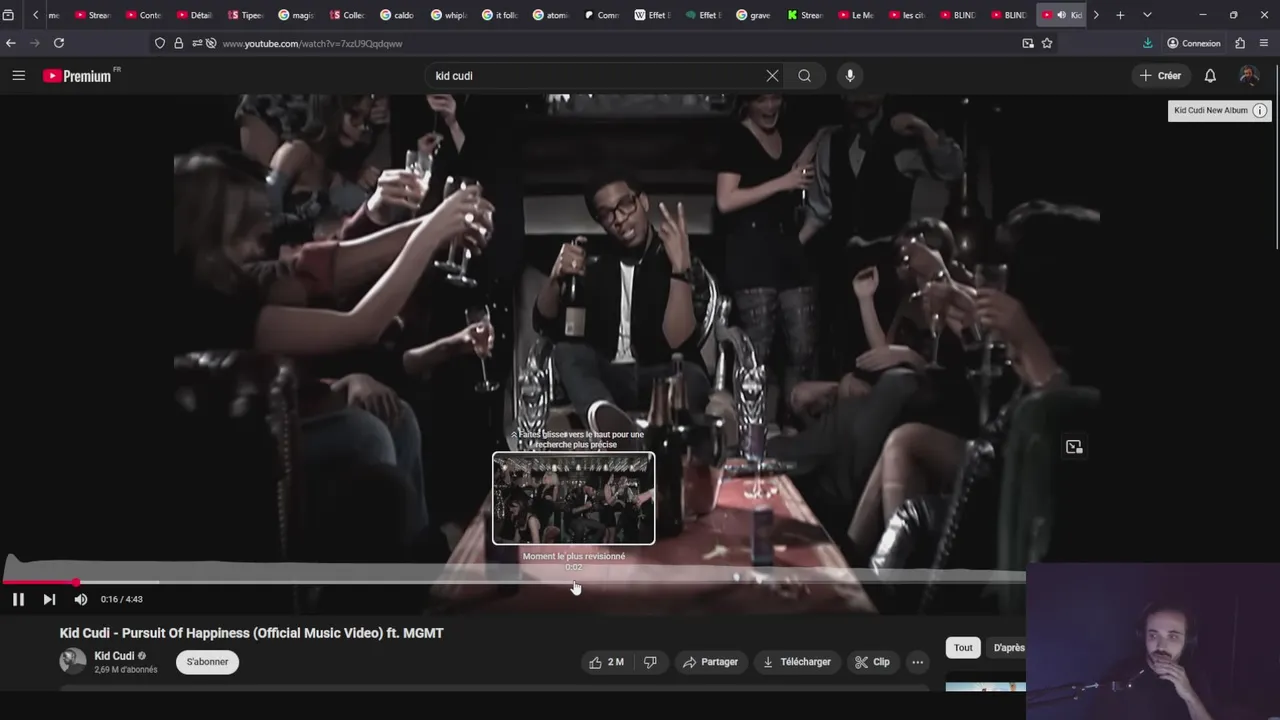Open the browser downloads panel

coord(1148,44)
